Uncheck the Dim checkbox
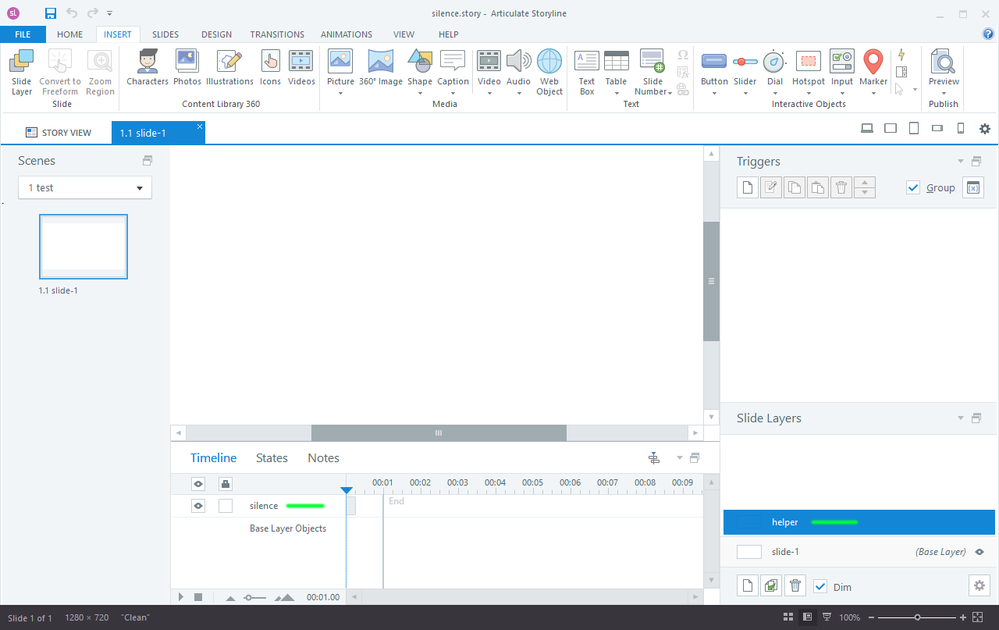 [820, 587]
